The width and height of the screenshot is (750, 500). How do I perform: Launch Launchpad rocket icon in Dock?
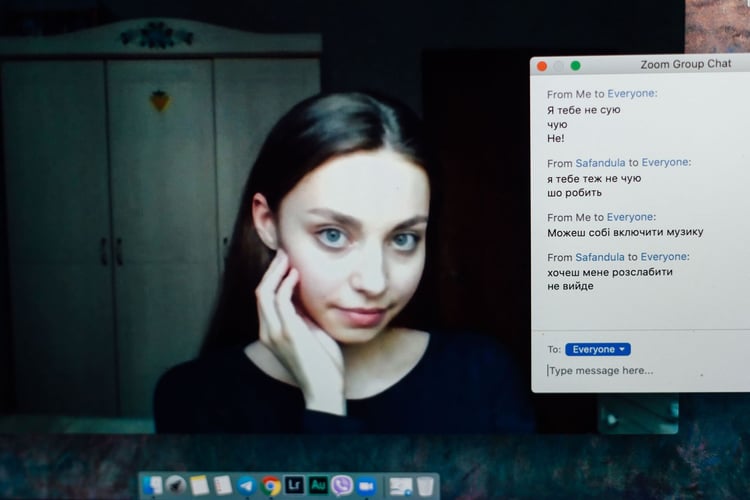point(176,486)
